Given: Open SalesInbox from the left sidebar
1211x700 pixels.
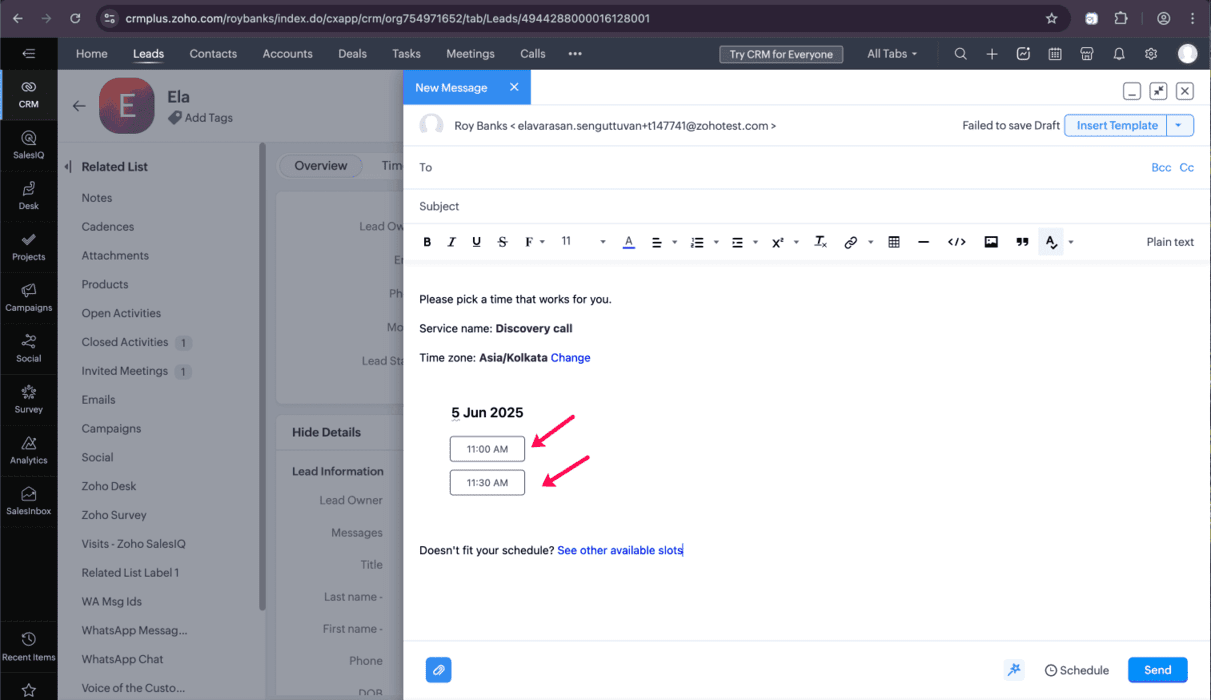Looking at the screenshot, I should pyautogui.click(x=28, y=502).
